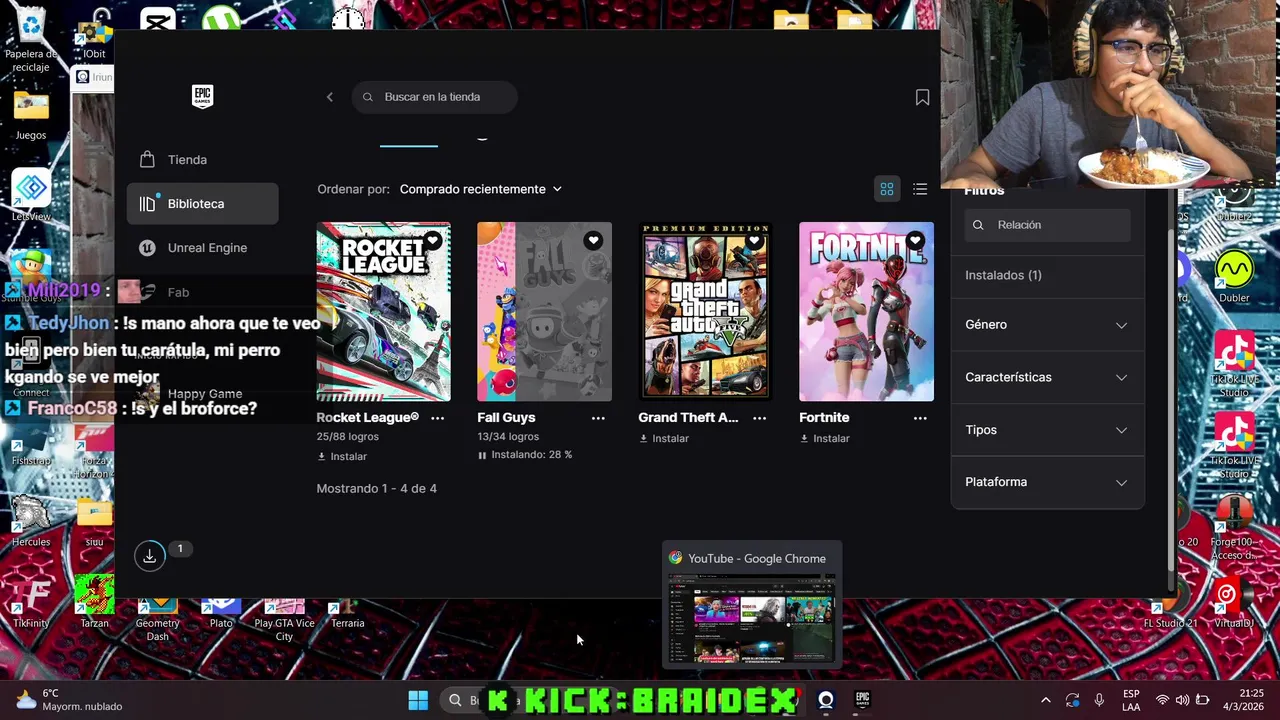Toggle favorite heart on Rocket League
The height and width of the screenshot is (720, 1280).
(x=432, y=241)
